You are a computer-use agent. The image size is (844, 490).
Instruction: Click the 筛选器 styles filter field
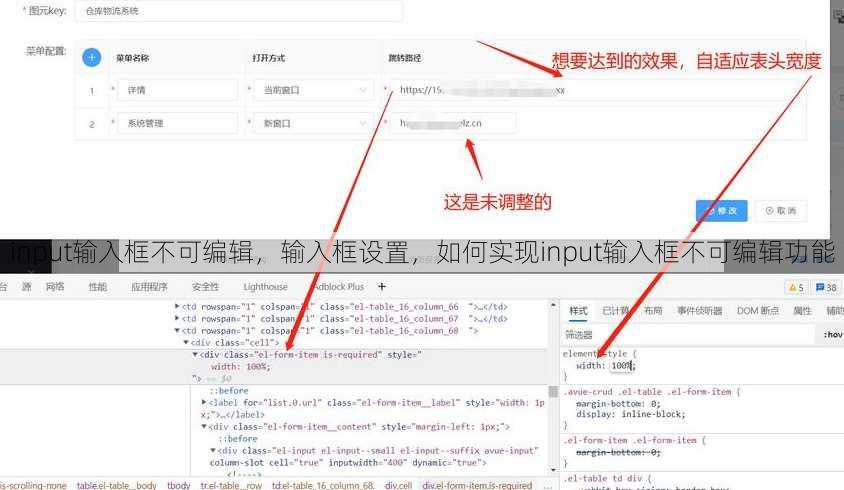[x=689, y=334]
